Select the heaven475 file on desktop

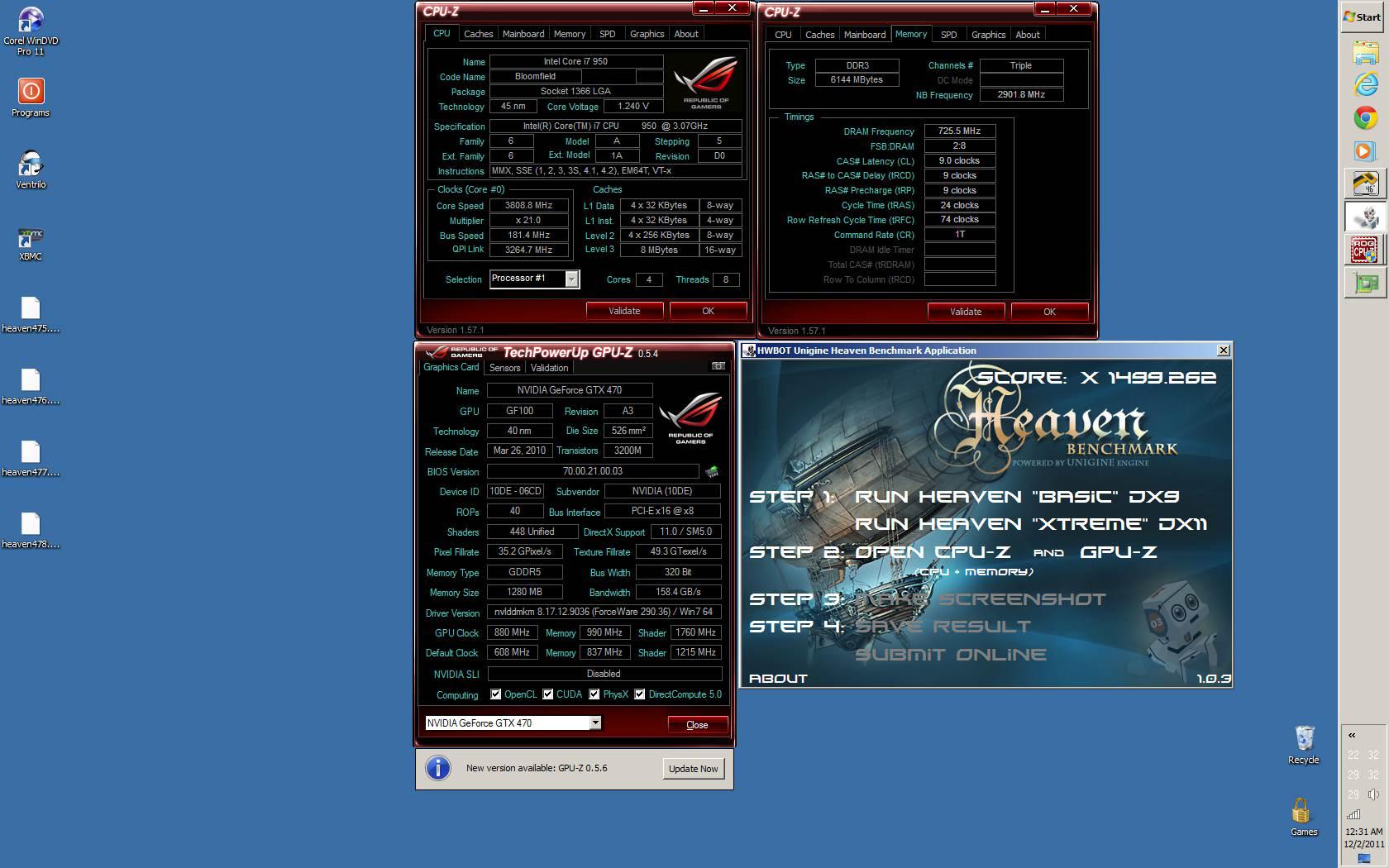pyautogui.click(x=31, y=314)
